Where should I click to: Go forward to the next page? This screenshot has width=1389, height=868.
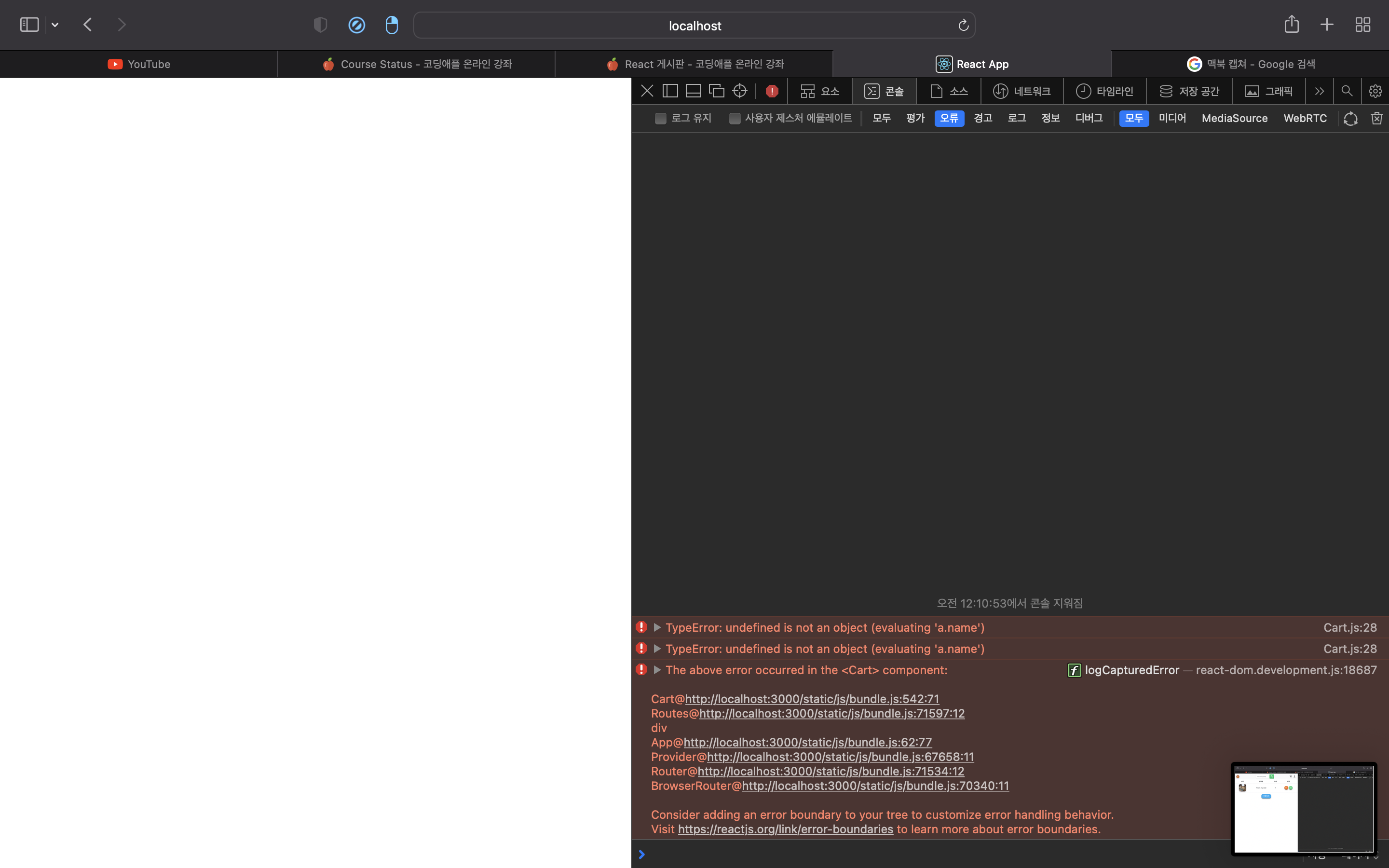click(x=121, y=25)
